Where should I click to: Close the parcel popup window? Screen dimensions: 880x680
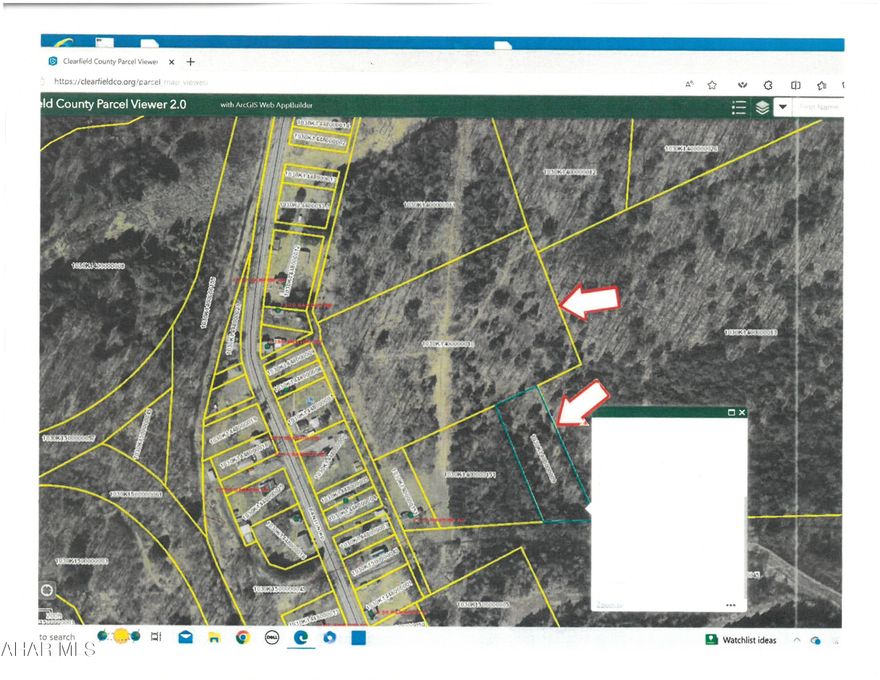742,412
